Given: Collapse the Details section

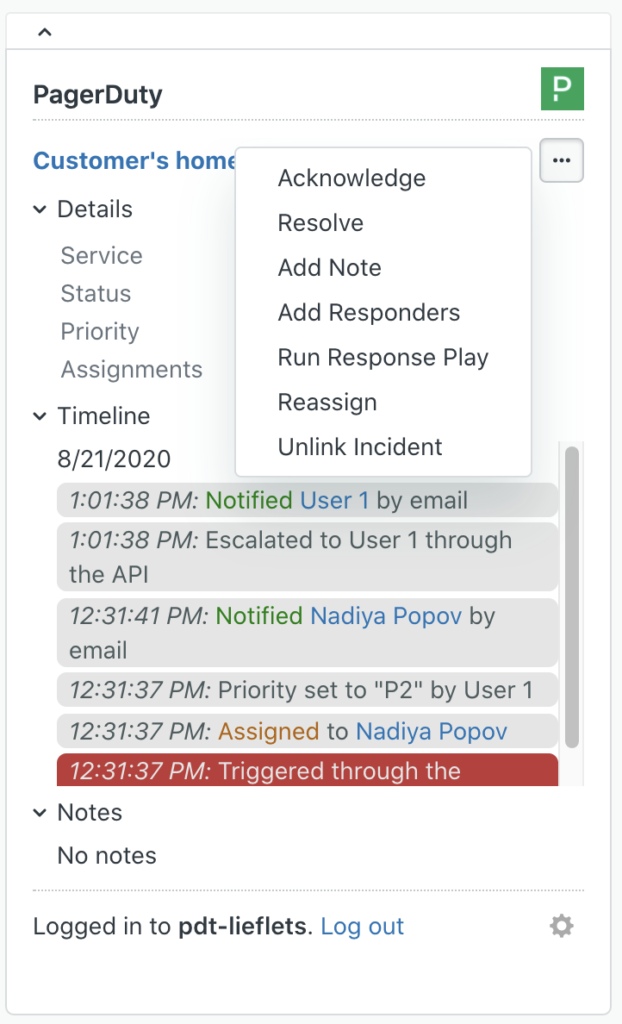Looking at the screenshot, I should click(x=40, y=210).
